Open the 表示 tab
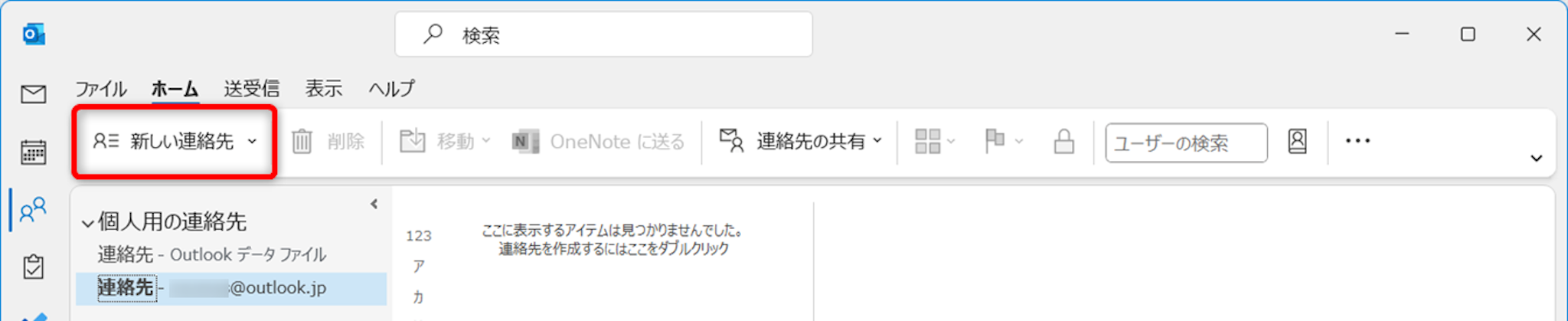 (323, 89)
